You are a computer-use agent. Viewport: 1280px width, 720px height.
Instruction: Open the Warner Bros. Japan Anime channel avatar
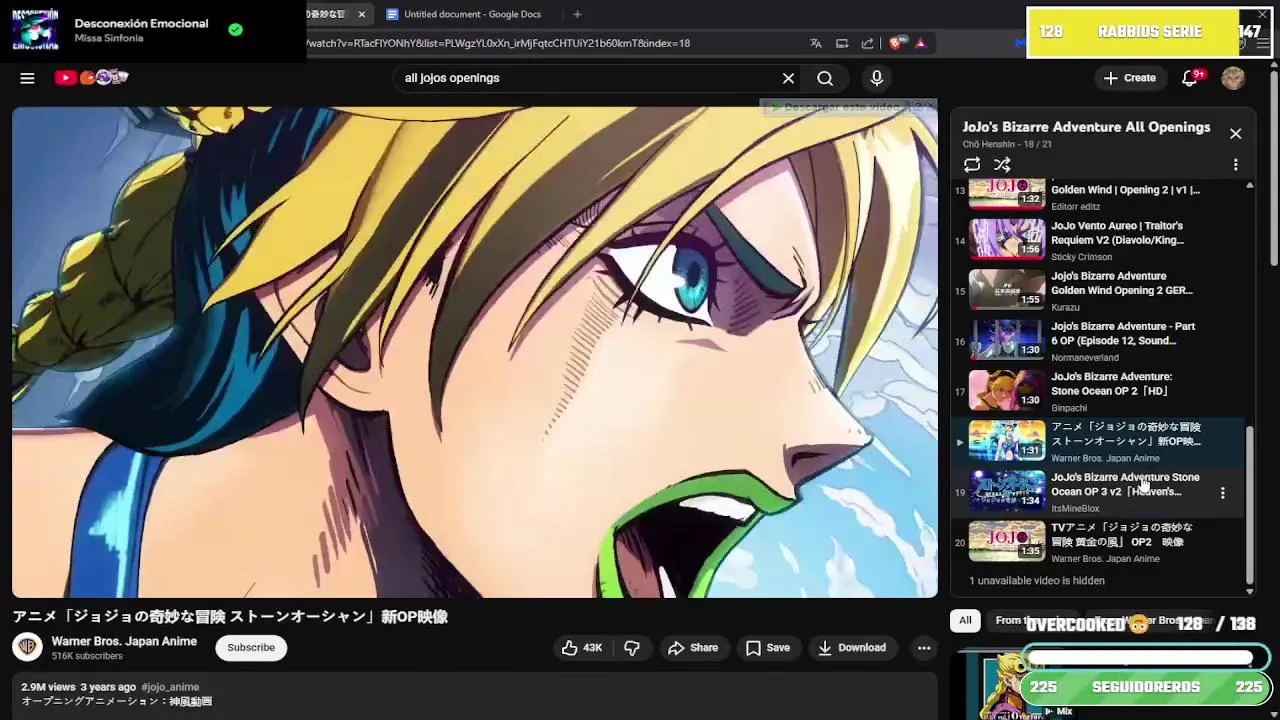pyautogui.click(x=27, y=648)
